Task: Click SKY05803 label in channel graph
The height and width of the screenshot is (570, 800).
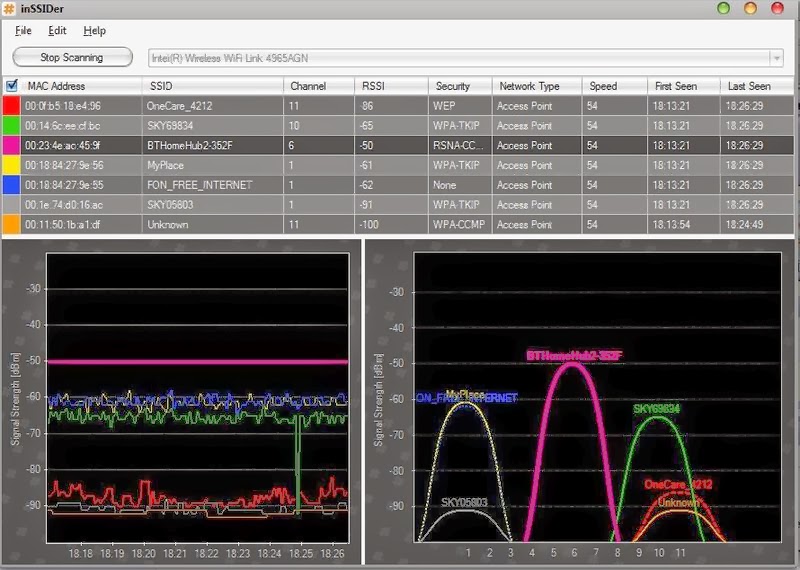Action: coord(464,503)
